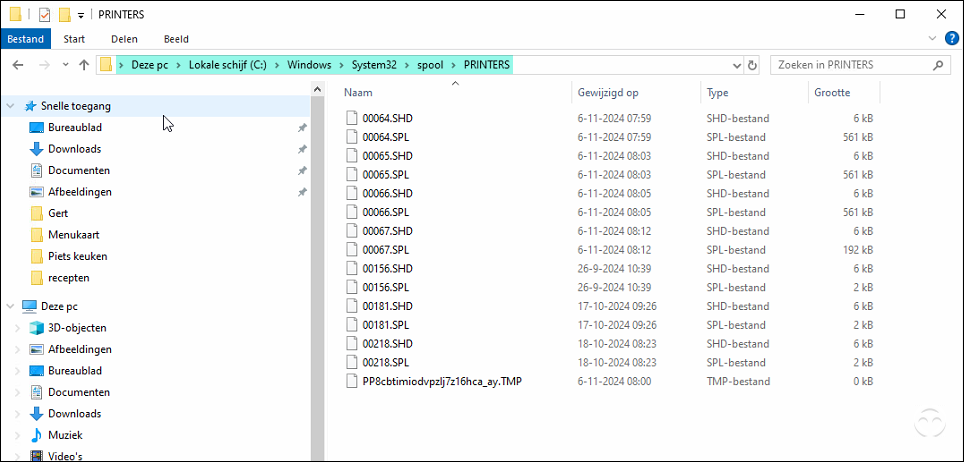Go up one folder level with up arrow
964x462 pixels.
click(84, 65)
